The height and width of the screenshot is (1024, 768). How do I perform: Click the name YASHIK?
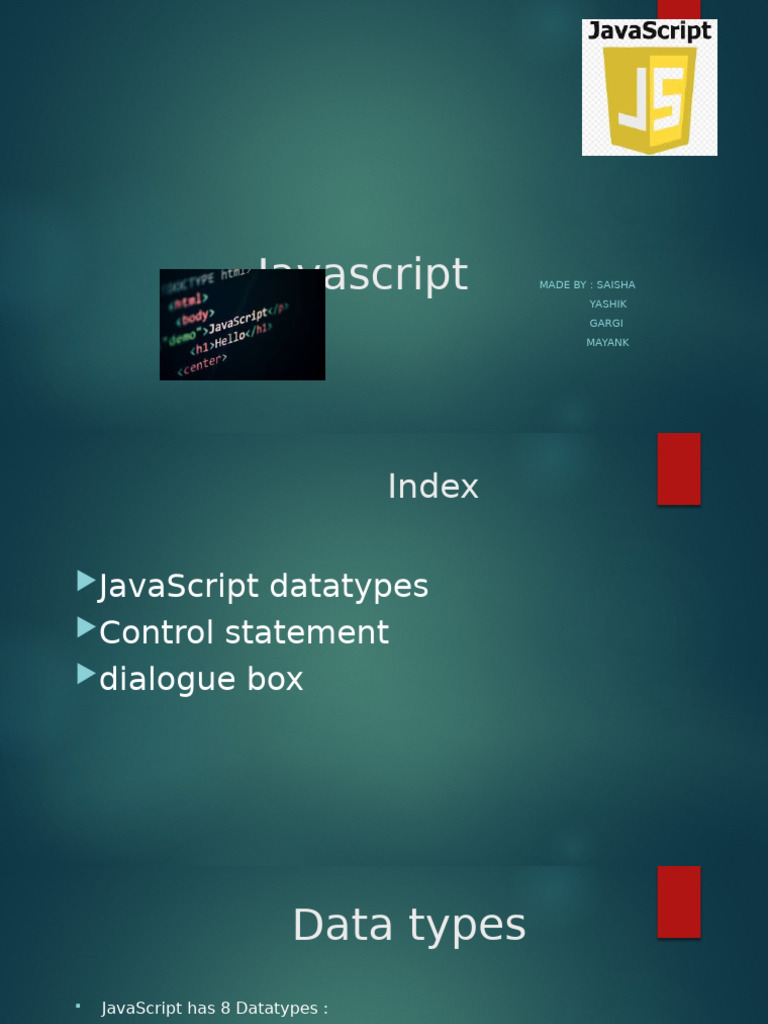608,304
